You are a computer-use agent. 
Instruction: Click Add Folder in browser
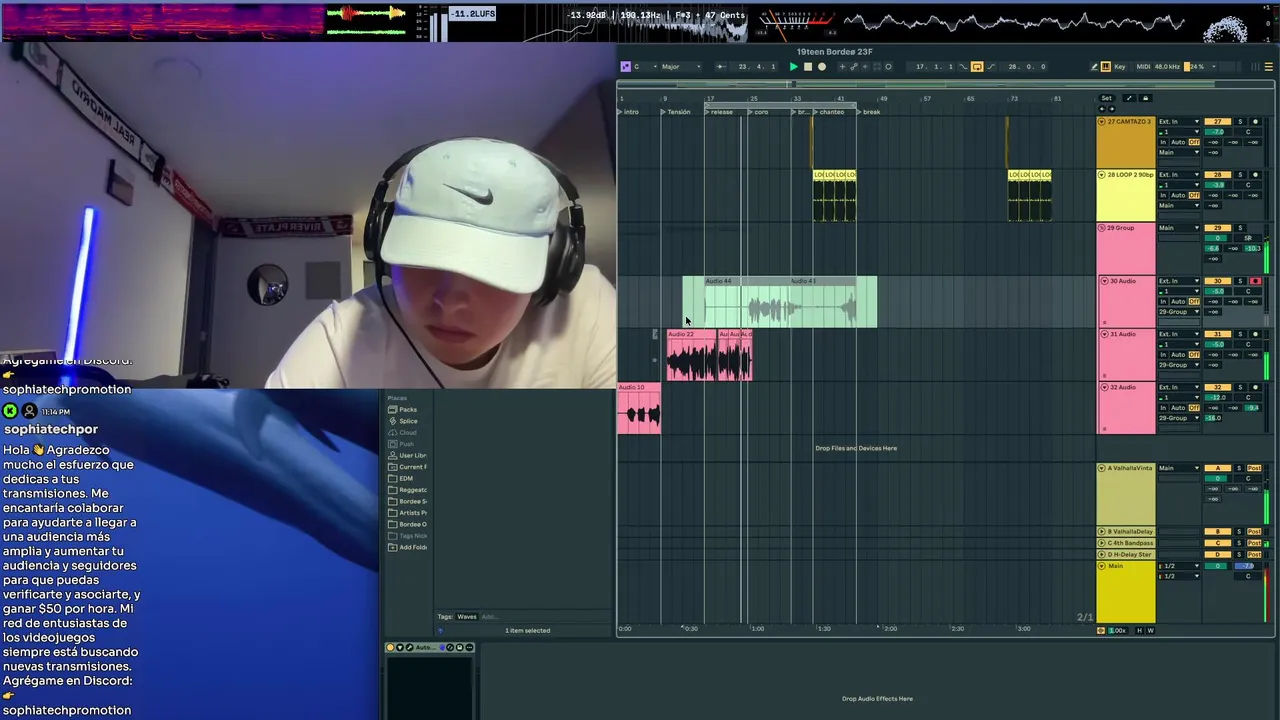click(x=408, y=547)
